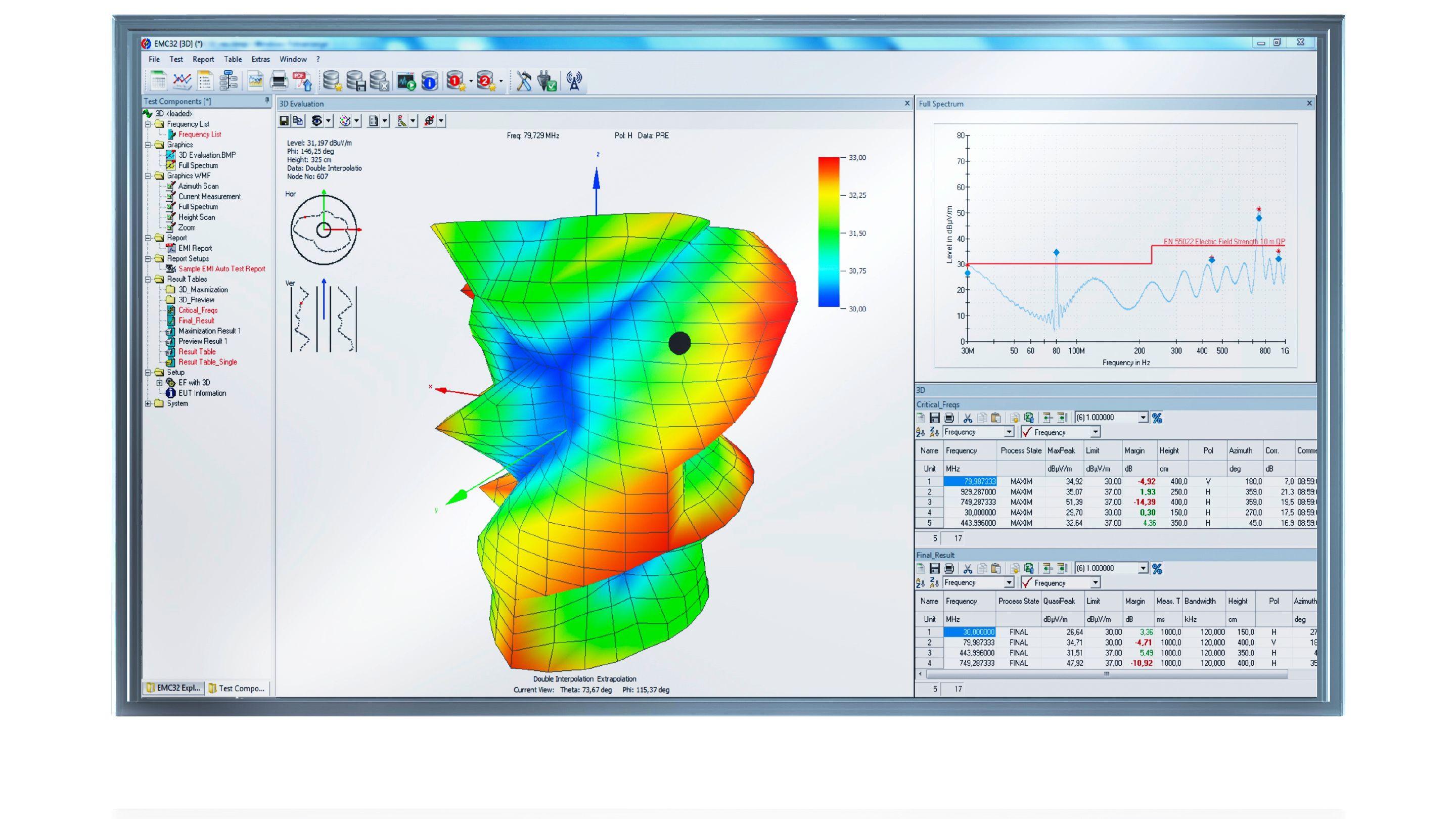The width and height of the screenshot is (1456, 819).
Task: Save the 3D Evaluation graphic
Action: [x=284, y=120]
